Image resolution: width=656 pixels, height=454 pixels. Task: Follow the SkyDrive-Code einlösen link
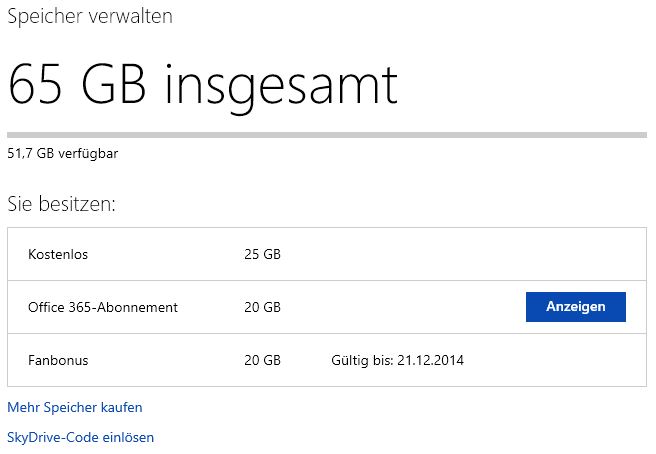click(x=81, y=437)
